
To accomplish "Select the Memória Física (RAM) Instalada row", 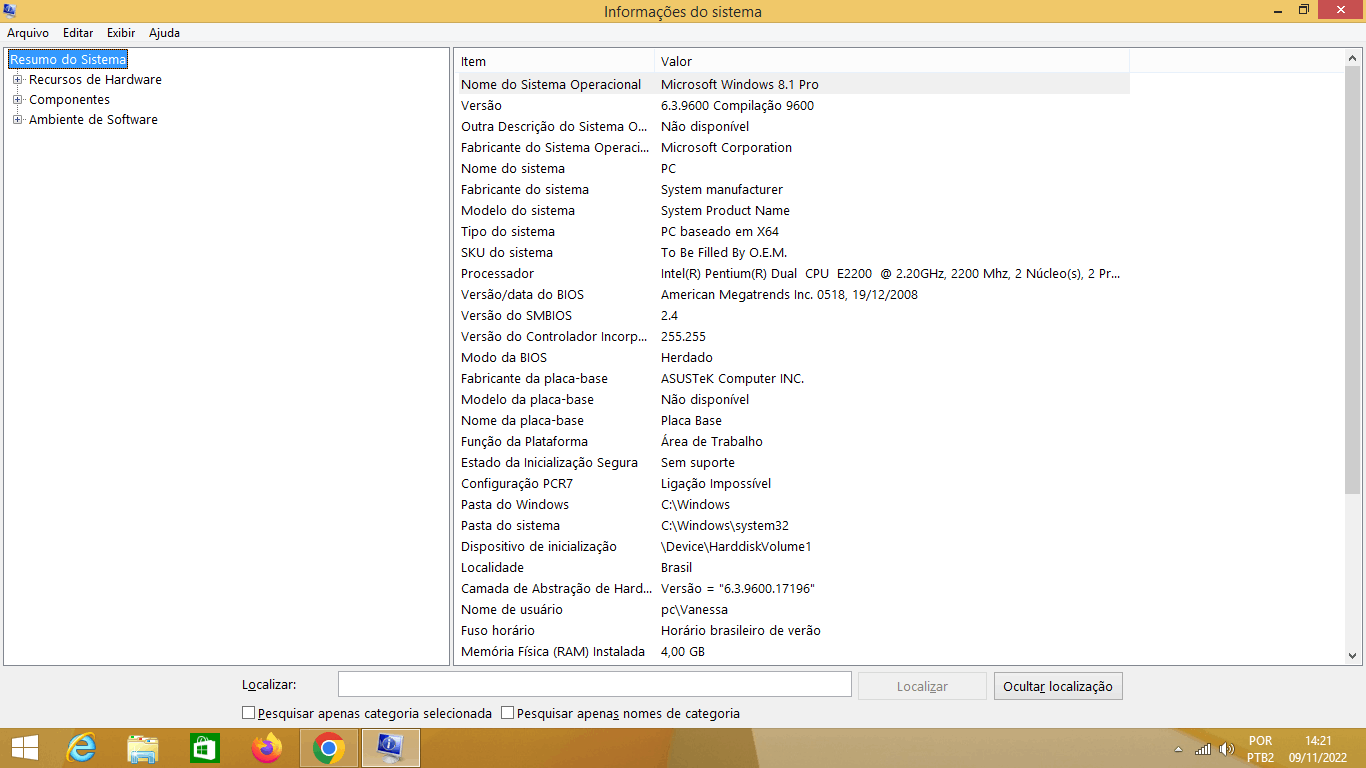I will click(793, 651).
